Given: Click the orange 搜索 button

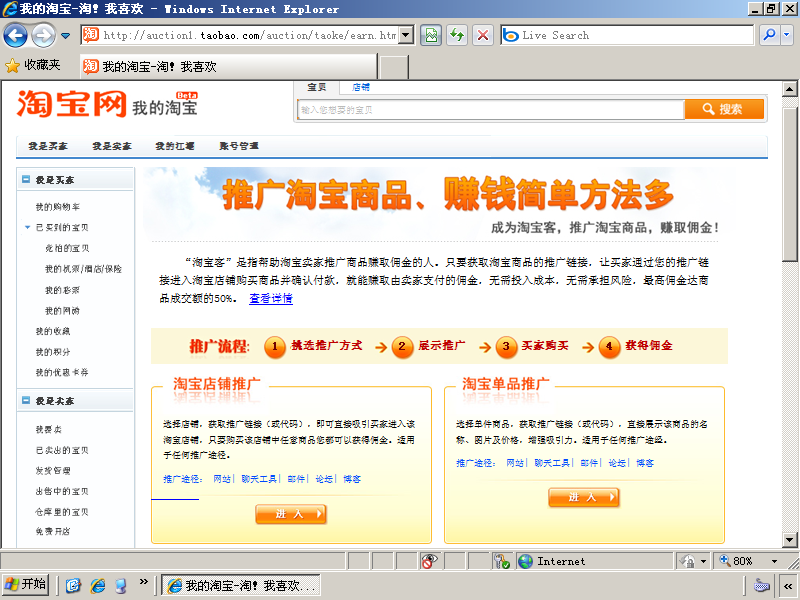Looking at the screenshot, I should 724,109.
